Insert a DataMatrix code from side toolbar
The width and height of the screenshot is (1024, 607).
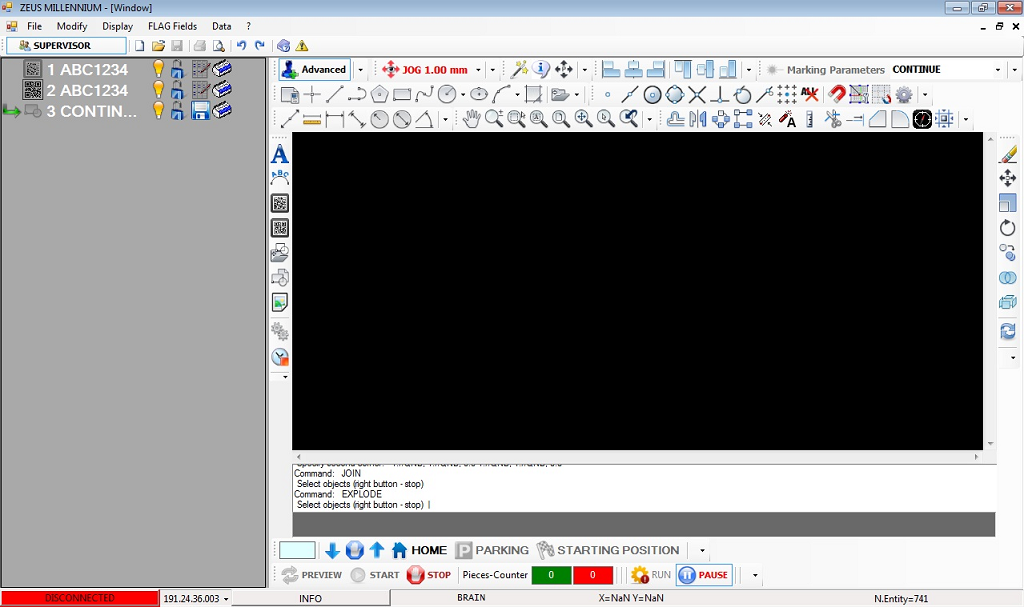click(x=280, y=203)
